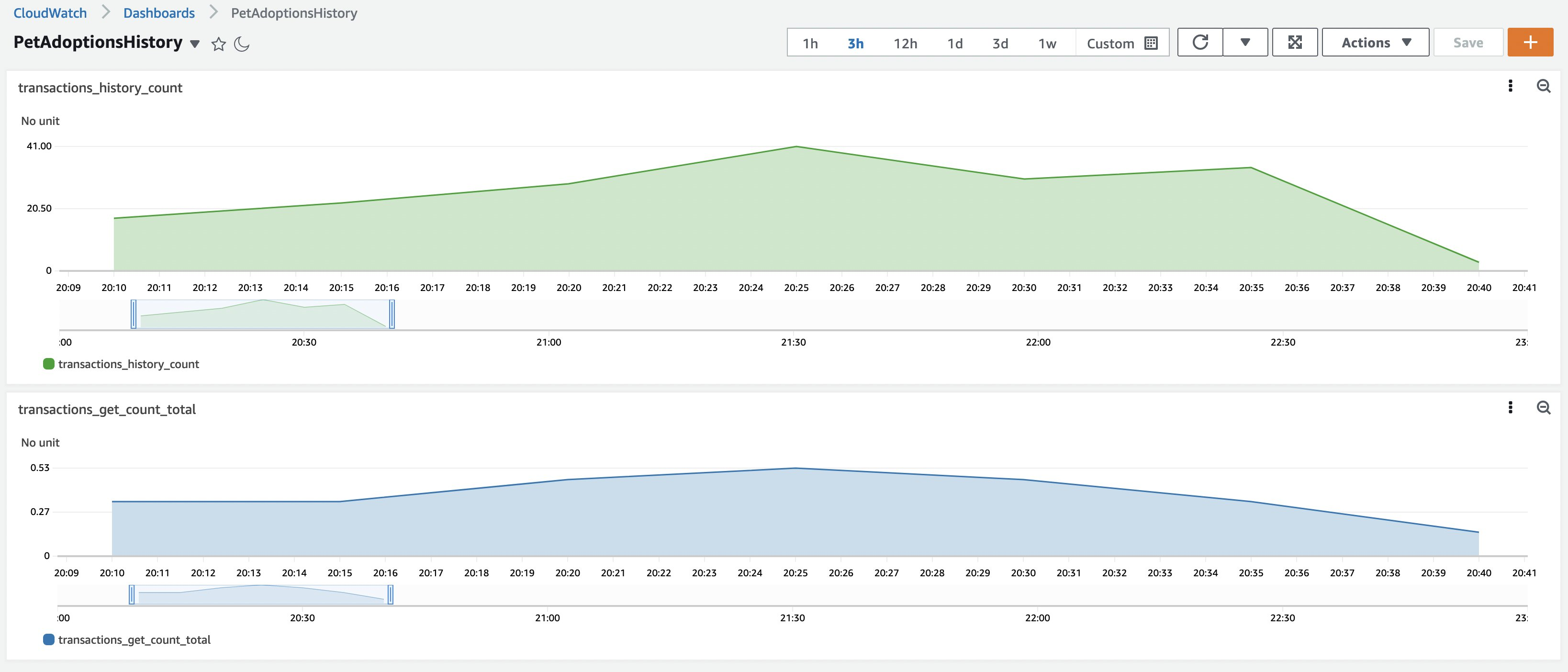Navigate to Dashboards via the breadcrumb

[158, 12]
